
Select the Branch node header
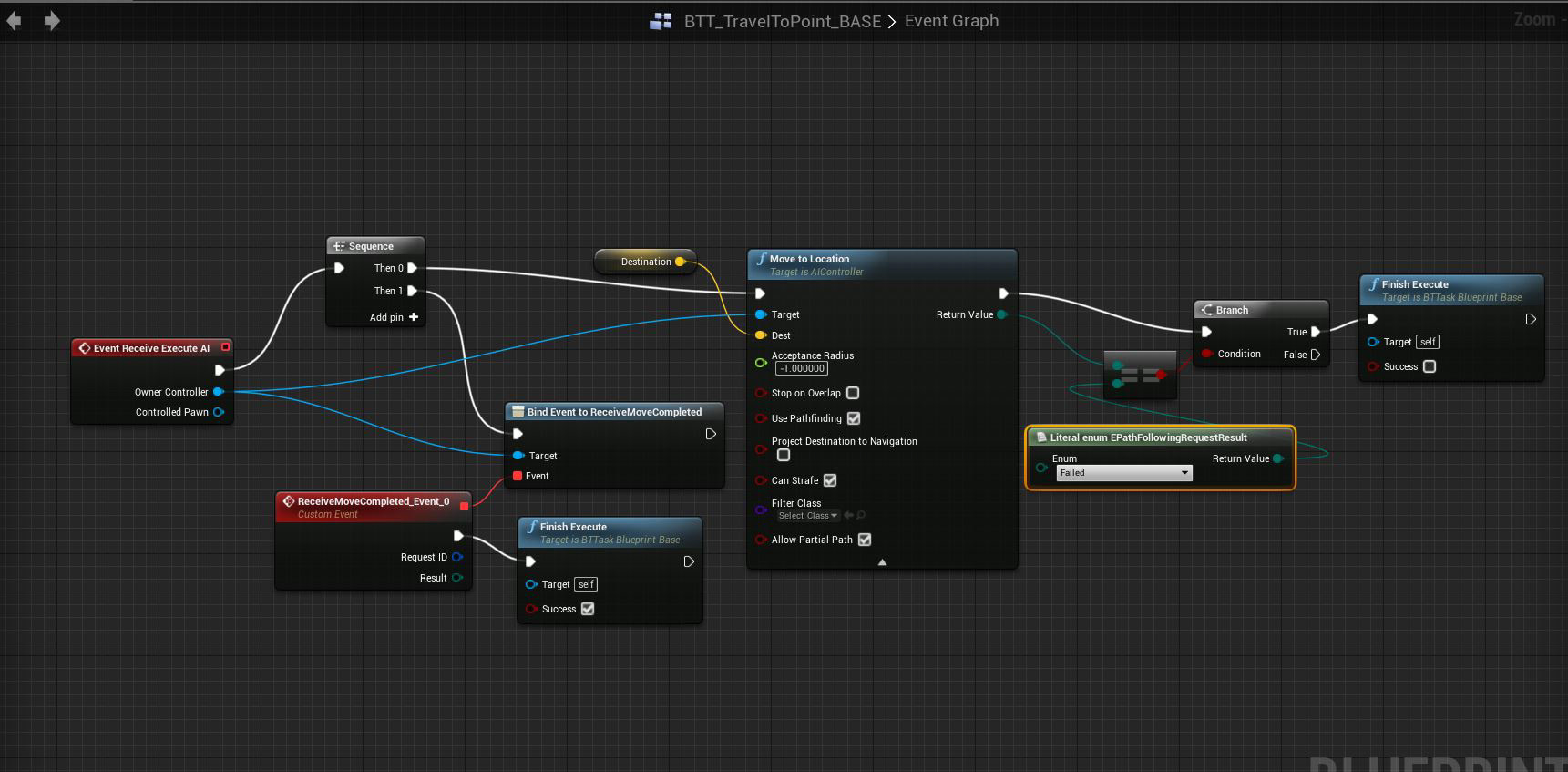pos(1261,310)
